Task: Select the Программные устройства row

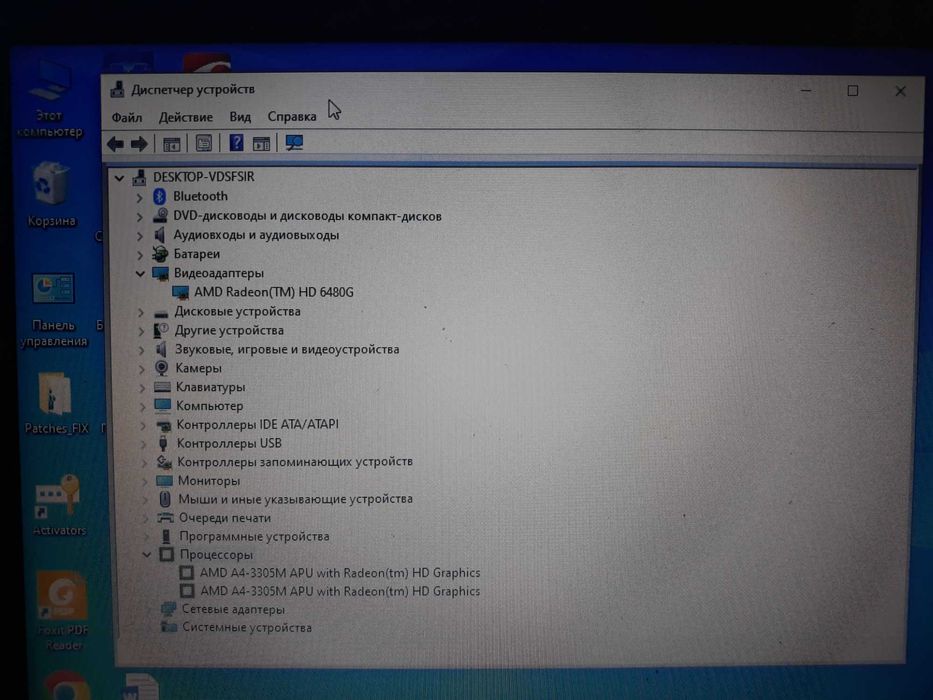Action: click(254, 536)
